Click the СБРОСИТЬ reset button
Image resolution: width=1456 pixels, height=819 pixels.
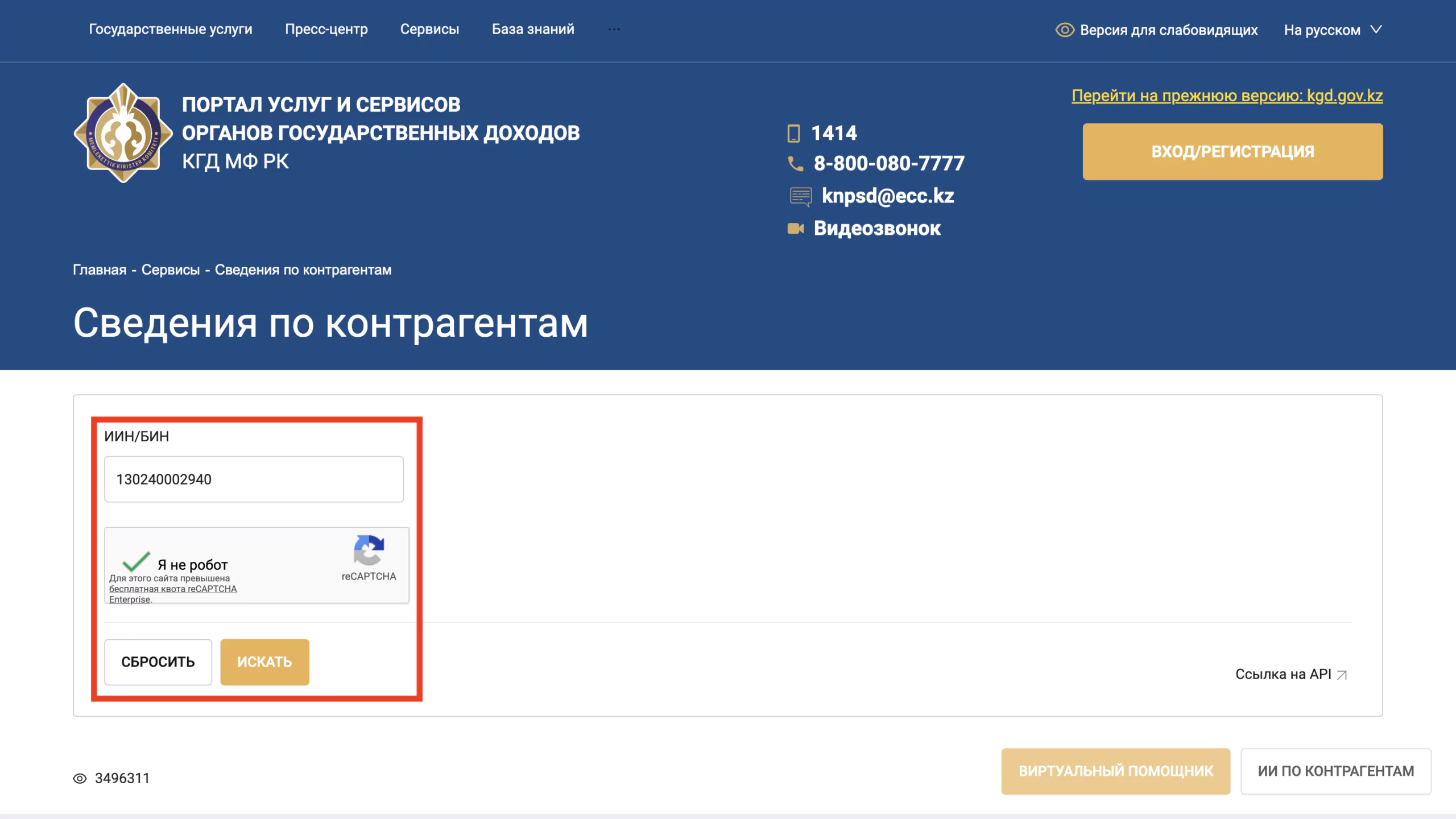(x=158, y=662)
